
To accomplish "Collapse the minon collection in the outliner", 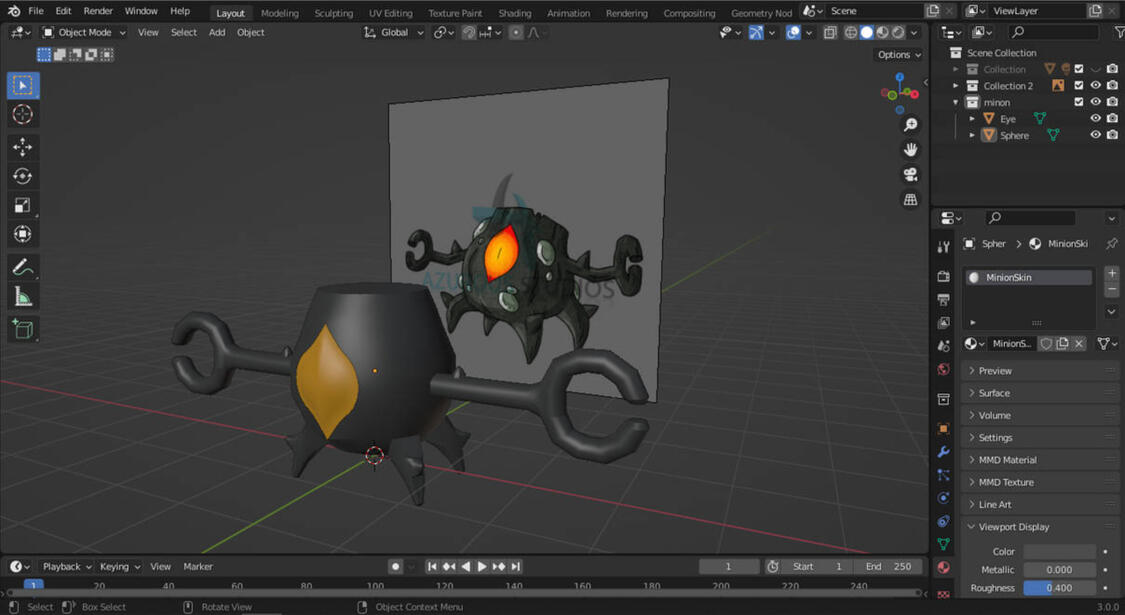I will pos(956,102).
